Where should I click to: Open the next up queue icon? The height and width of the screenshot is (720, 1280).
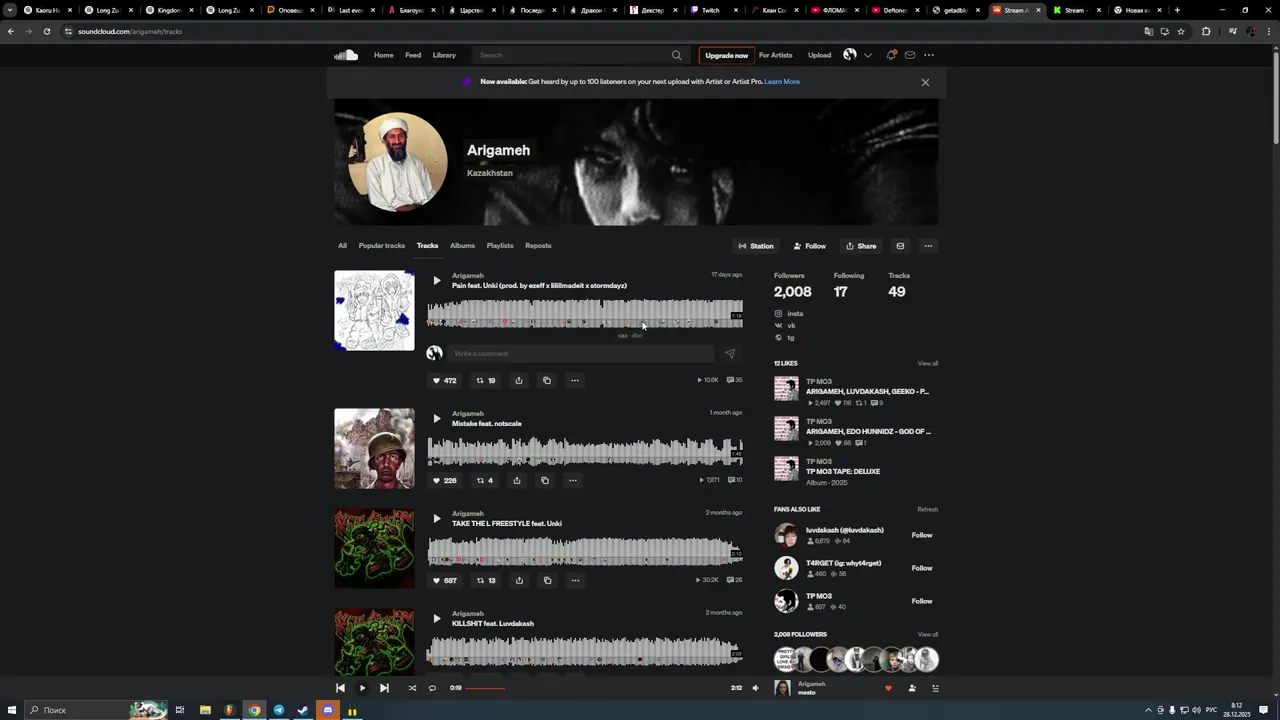tap(935, 688)
